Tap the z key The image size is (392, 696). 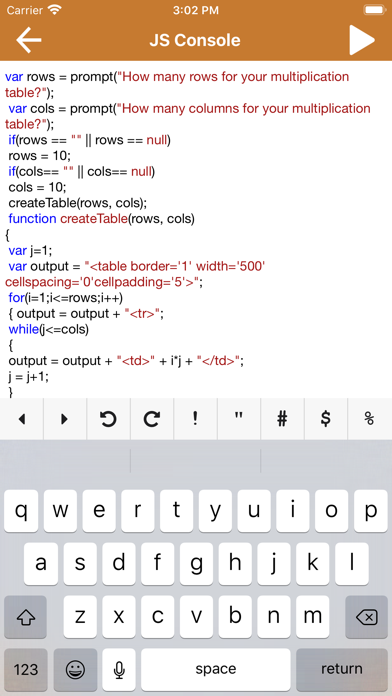click(x=79, y=617)
